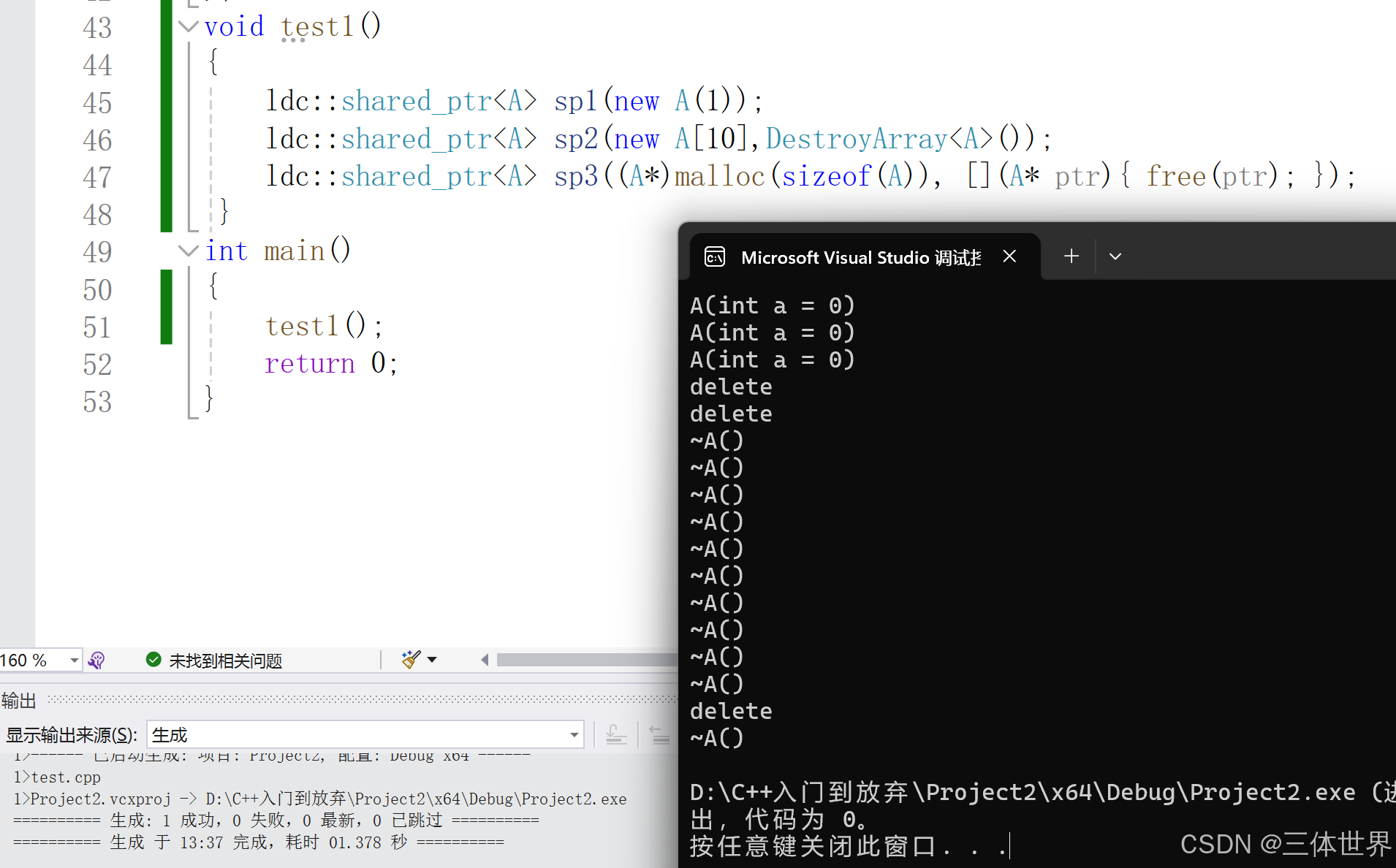
Task: Open the 160 % zoom dropdown
Action: [74, 660]
